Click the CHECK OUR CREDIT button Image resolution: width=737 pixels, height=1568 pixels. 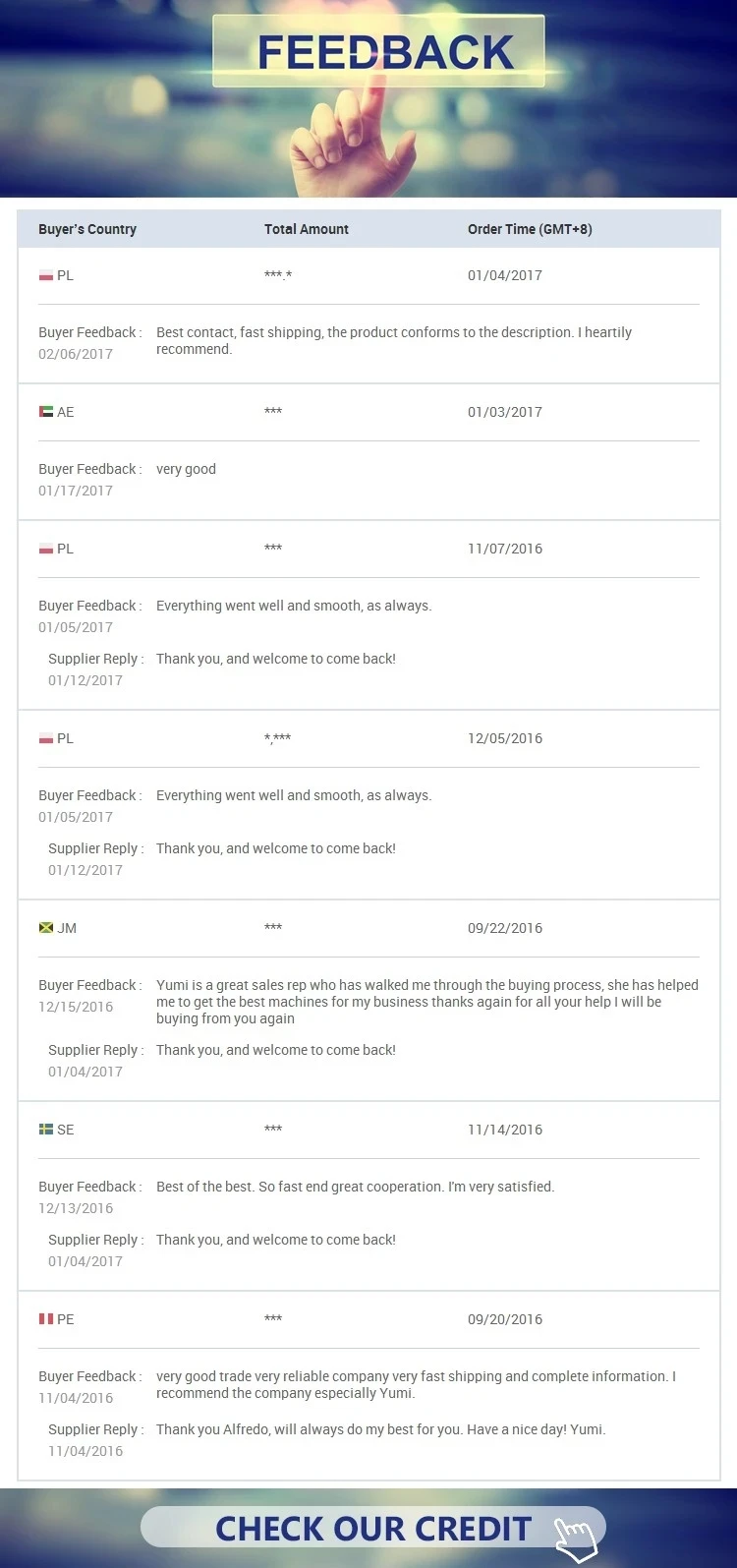coord(373,1529)
